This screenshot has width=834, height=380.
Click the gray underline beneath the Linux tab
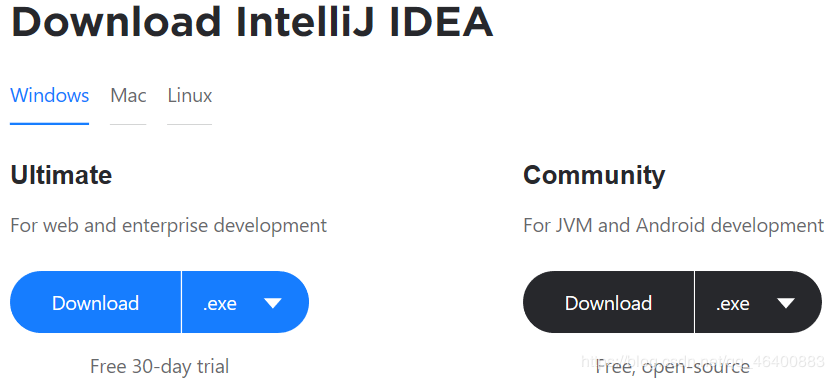tap(190, 124)
